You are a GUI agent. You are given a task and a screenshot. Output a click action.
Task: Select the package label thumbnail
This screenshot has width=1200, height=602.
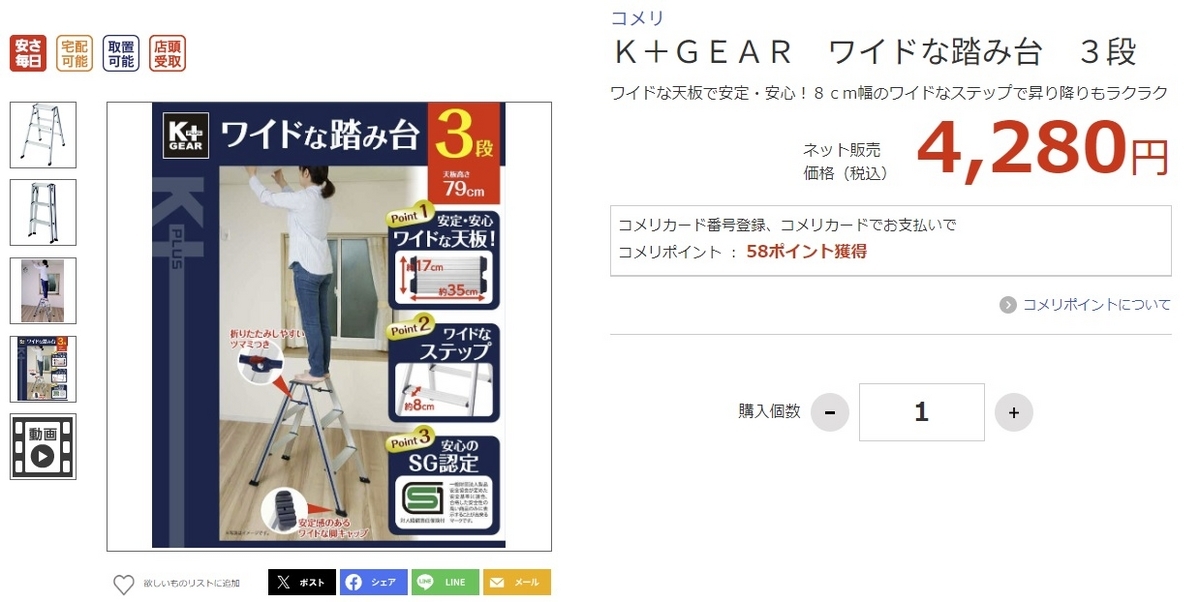click(x=43, y=369)
